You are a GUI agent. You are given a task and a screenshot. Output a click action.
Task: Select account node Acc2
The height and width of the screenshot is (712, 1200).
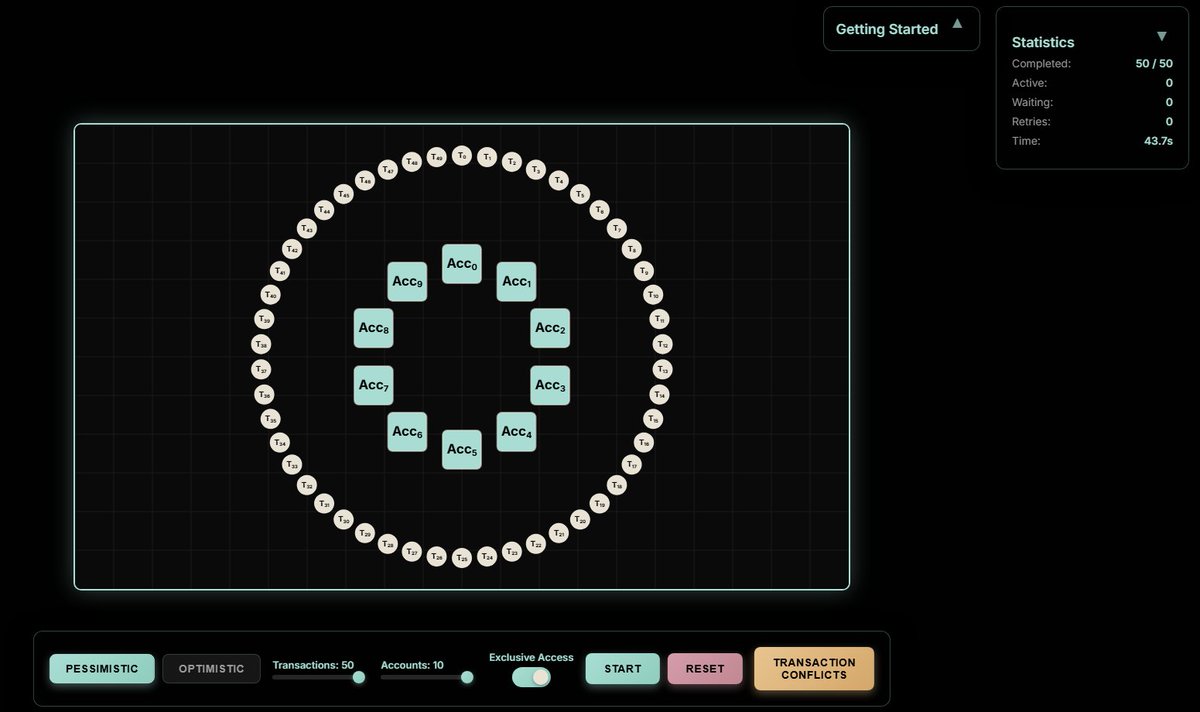(x=550, y=328)
